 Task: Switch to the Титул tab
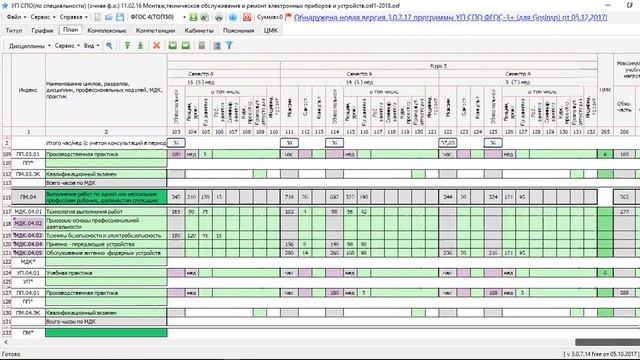click(14, 31)
